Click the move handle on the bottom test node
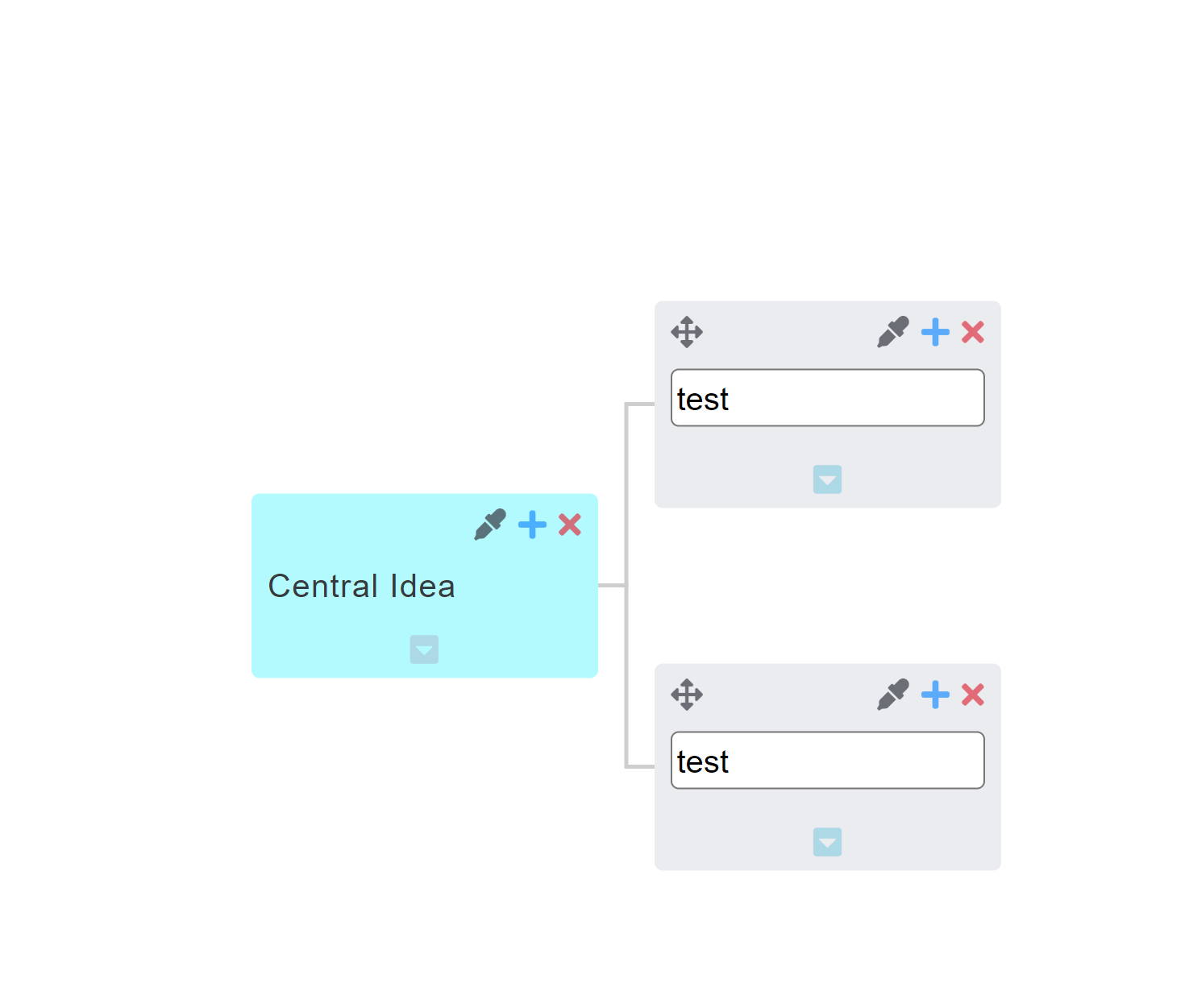This screenshot has height=1008, width=1189. pyautogui.click(x=687, y=694)
